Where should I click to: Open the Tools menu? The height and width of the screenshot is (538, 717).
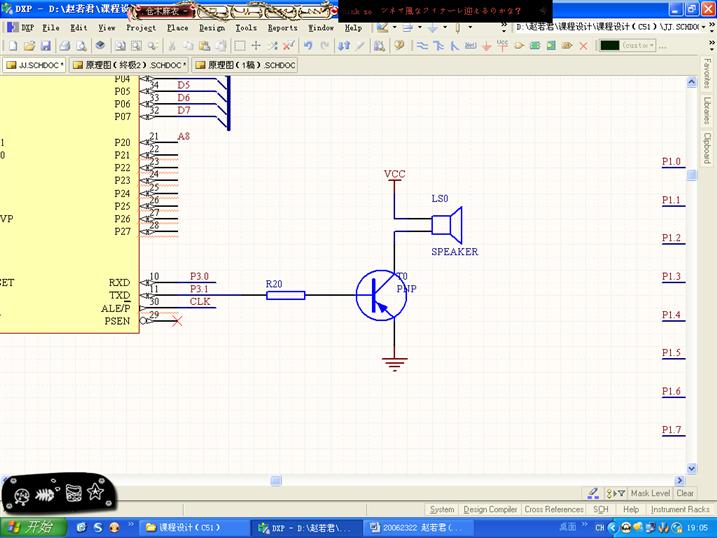(246, 28)
